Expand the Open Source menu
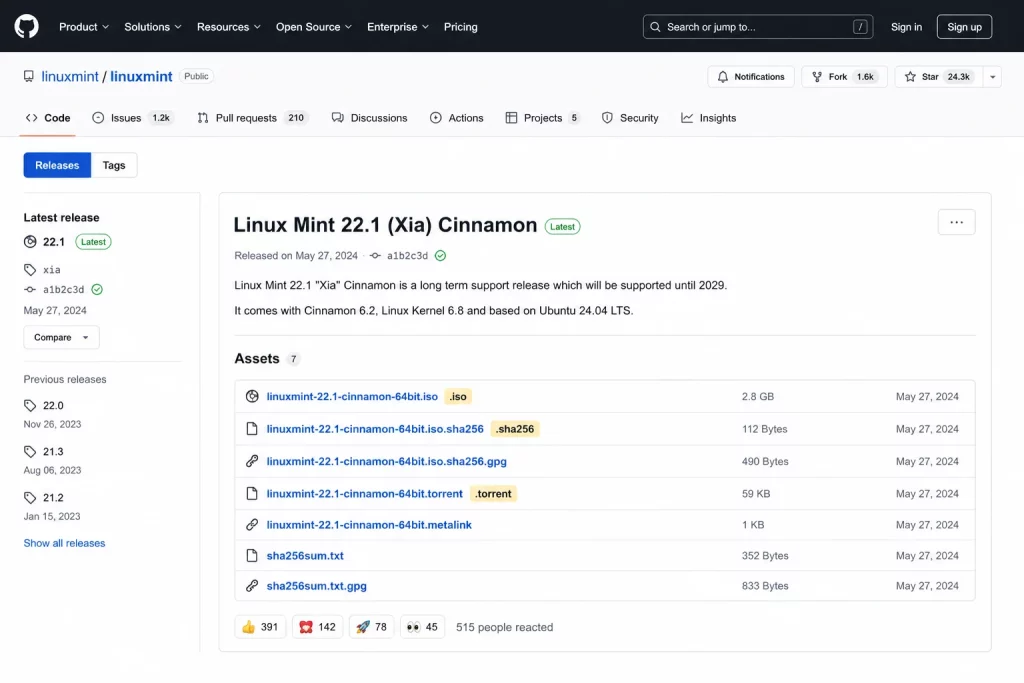Image resolution: width=1024 pixels, height=683 pixels. 313,27
